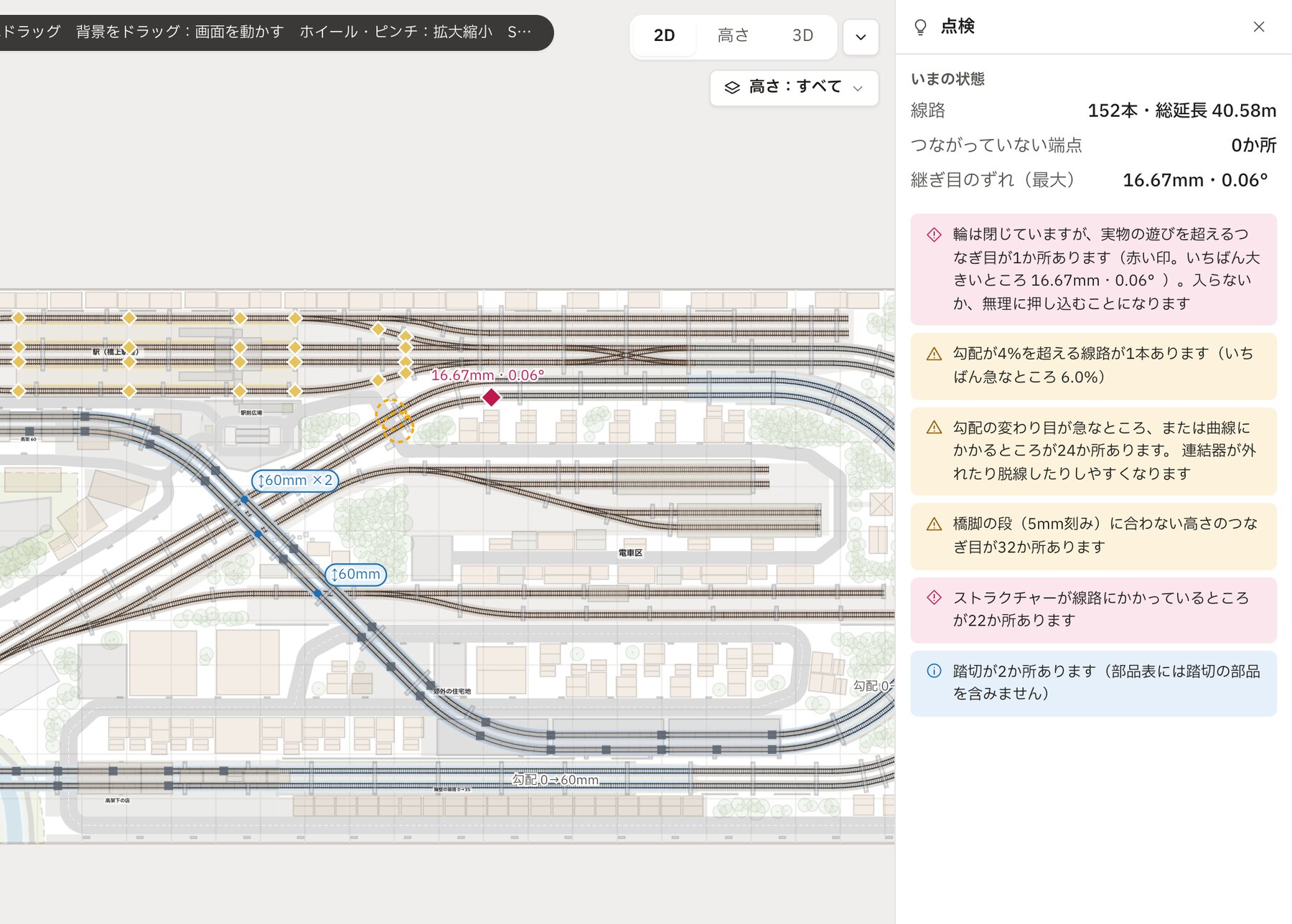Open the 勾配が4%を超える warning card

[x=1093, y=365]
